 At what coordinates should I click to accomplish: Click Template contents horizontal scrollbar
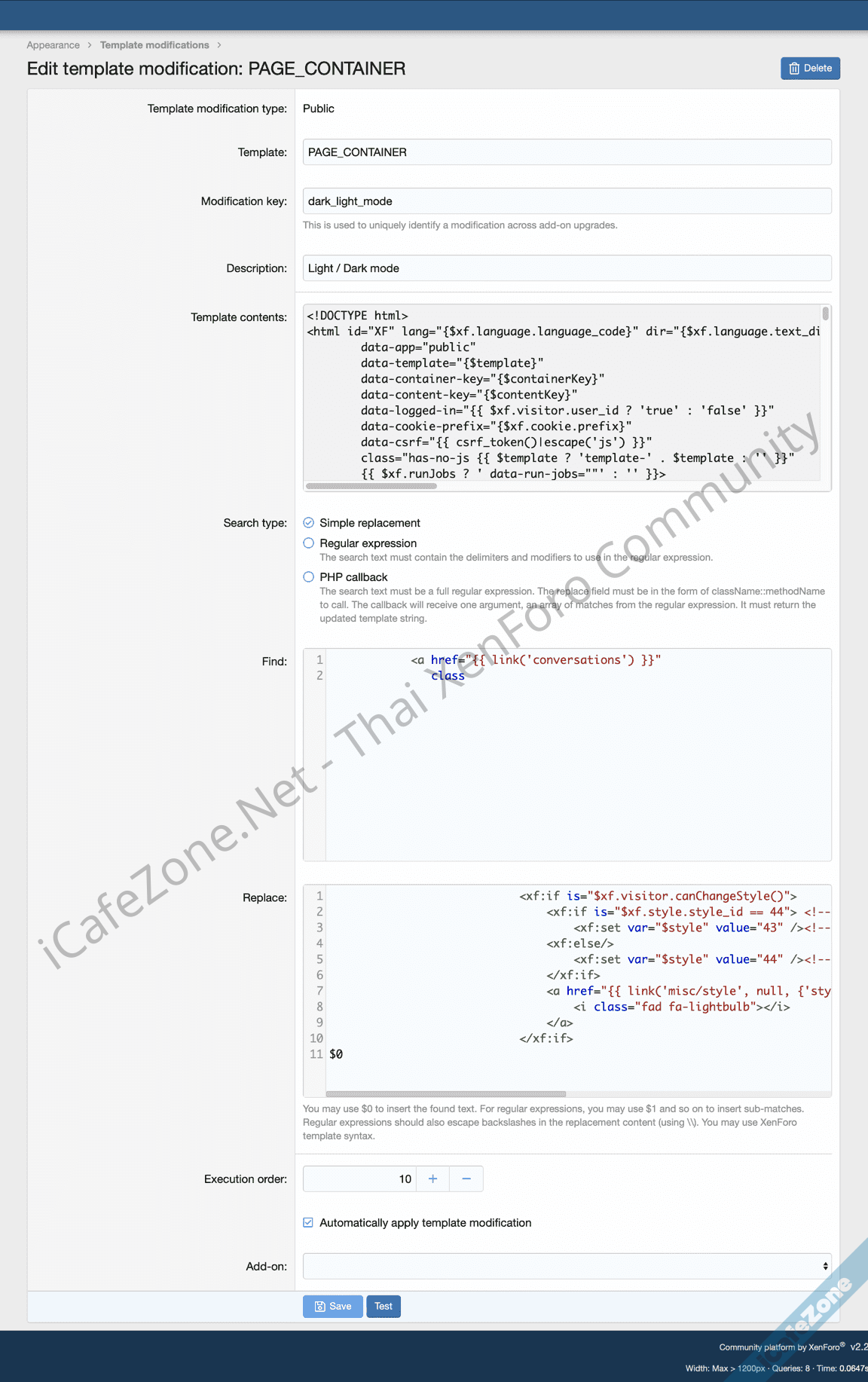point(371,486)
